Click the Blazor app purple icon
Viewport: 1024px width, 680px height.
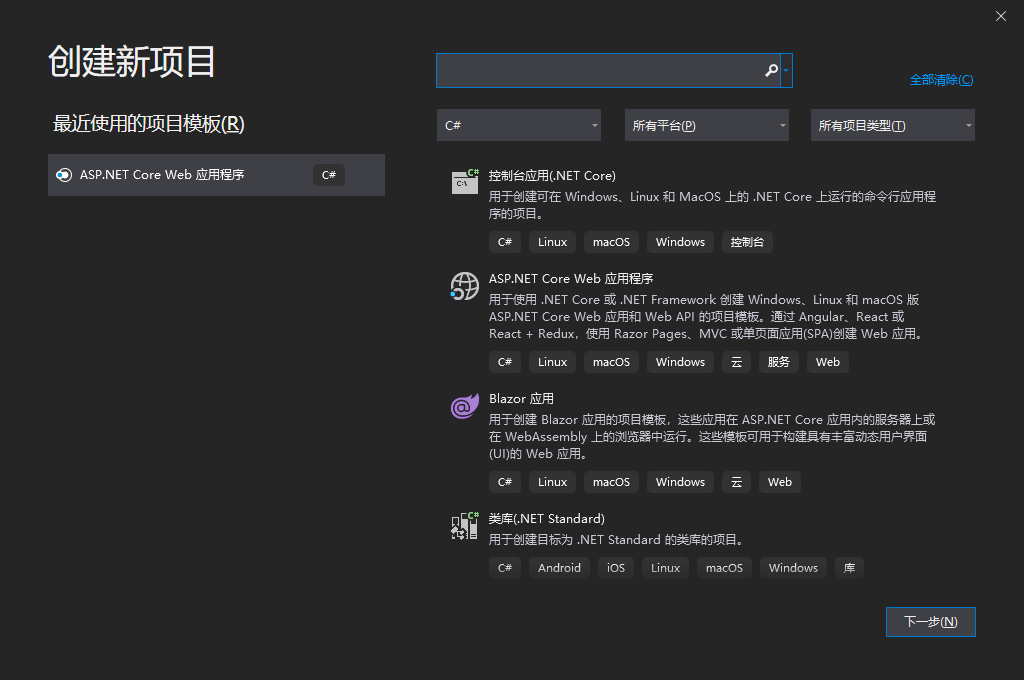click(x=464, y=406)
